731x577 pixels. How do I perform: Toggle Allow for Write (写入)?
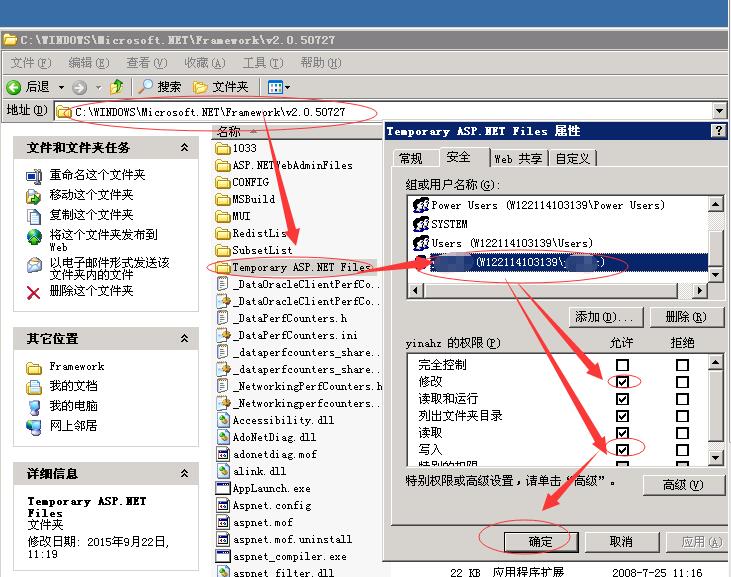click(x=622, y=450)
